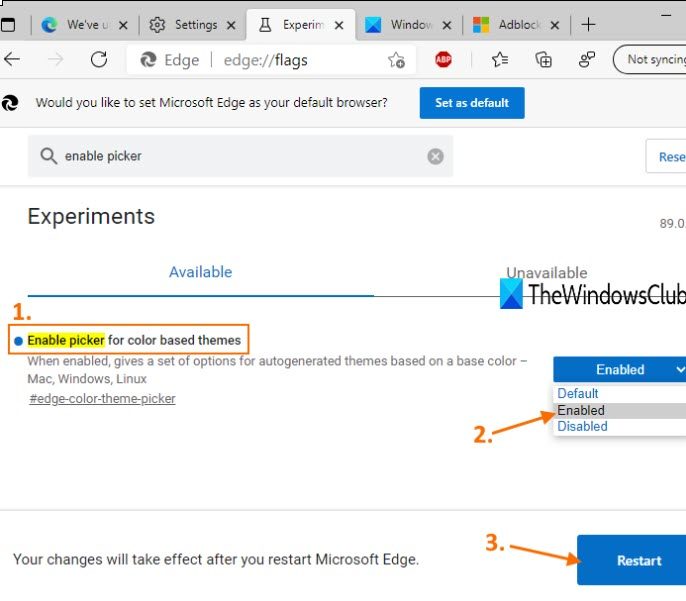Open a new browser tab
This screenshot has width=686, height=601.
tap(588, 24)
